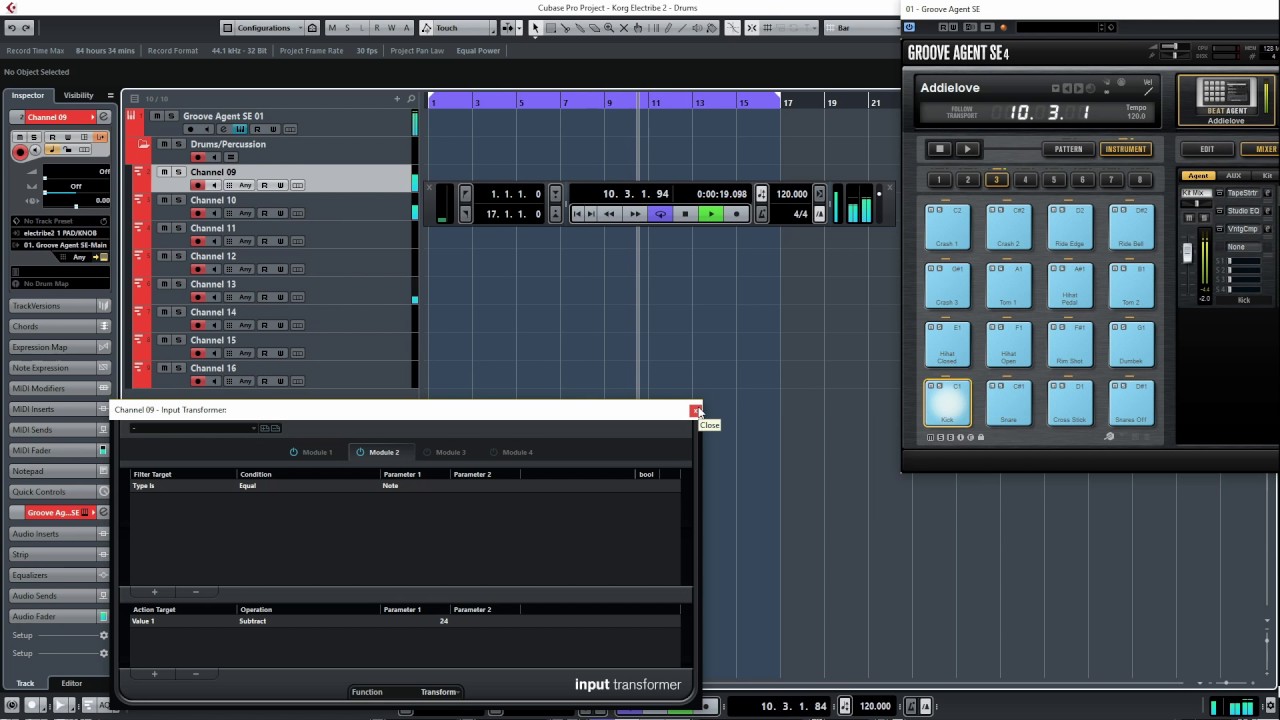Open the Touch automation mode dropdown
The height and width of the screenshot is (720, 1280).
pyautogui.click(x=458, y=28)
